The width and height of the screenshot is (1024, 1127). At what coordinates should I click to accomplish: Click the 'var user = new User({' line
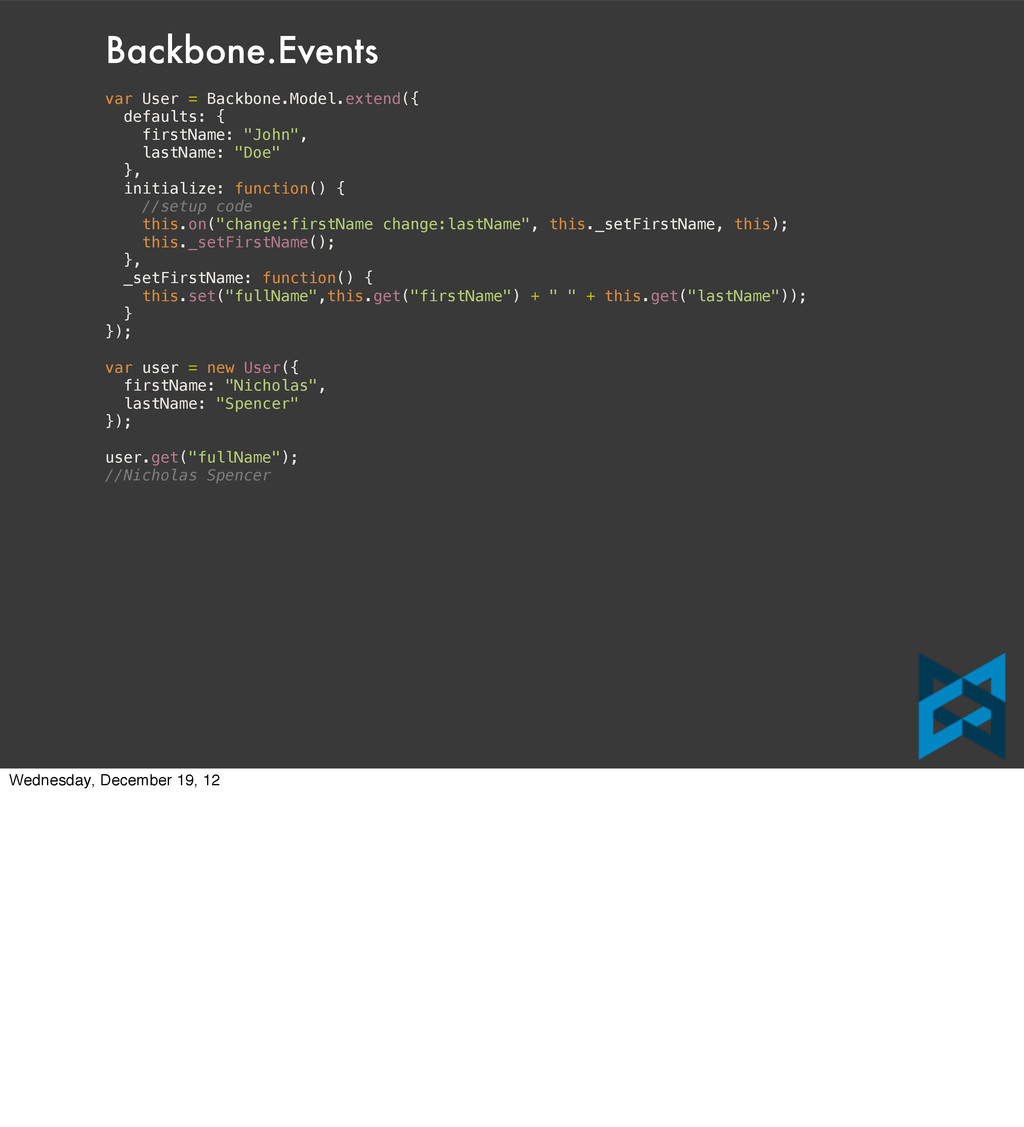coord(202,367)
